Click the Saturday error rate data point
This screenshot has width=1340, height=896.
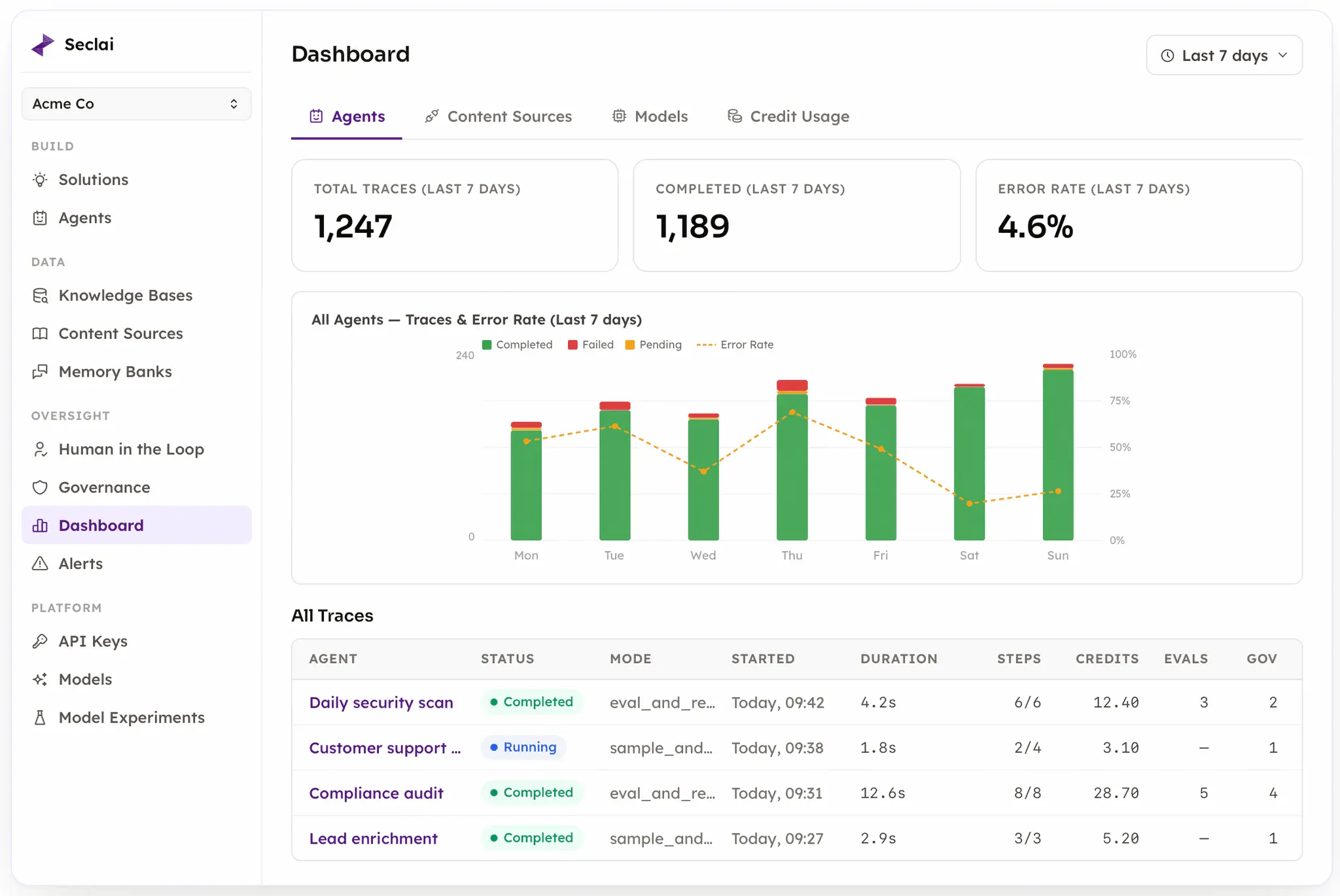[x=970, y=503]
